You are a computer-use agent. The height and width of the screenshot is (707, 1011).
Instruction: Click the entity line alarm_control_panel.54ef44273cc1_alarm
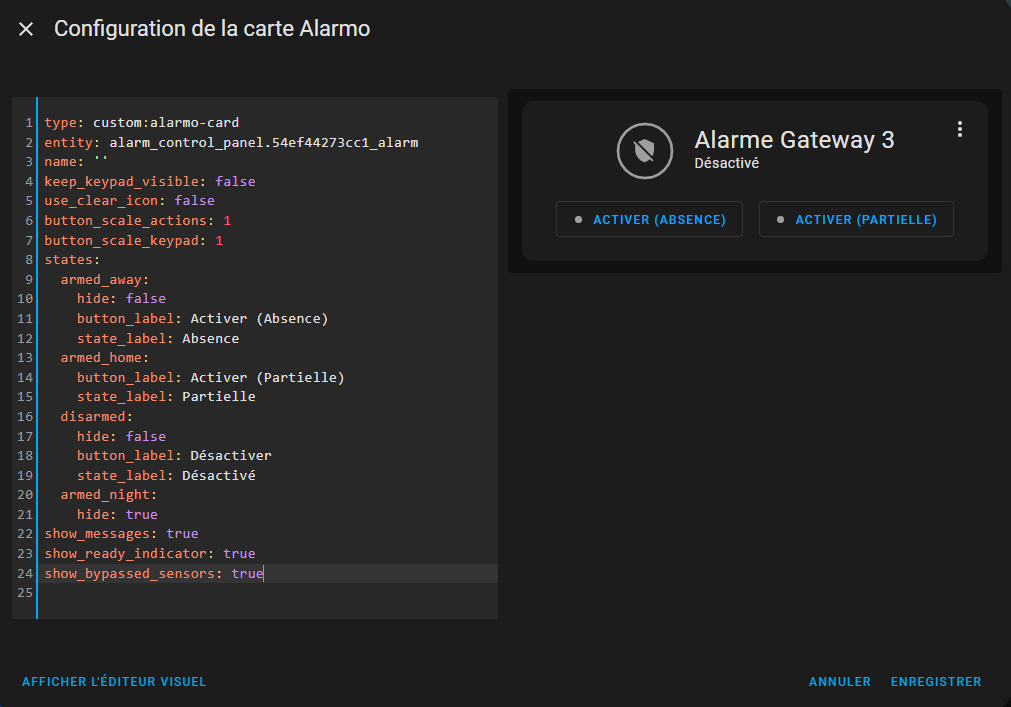(x=231, y=142)
